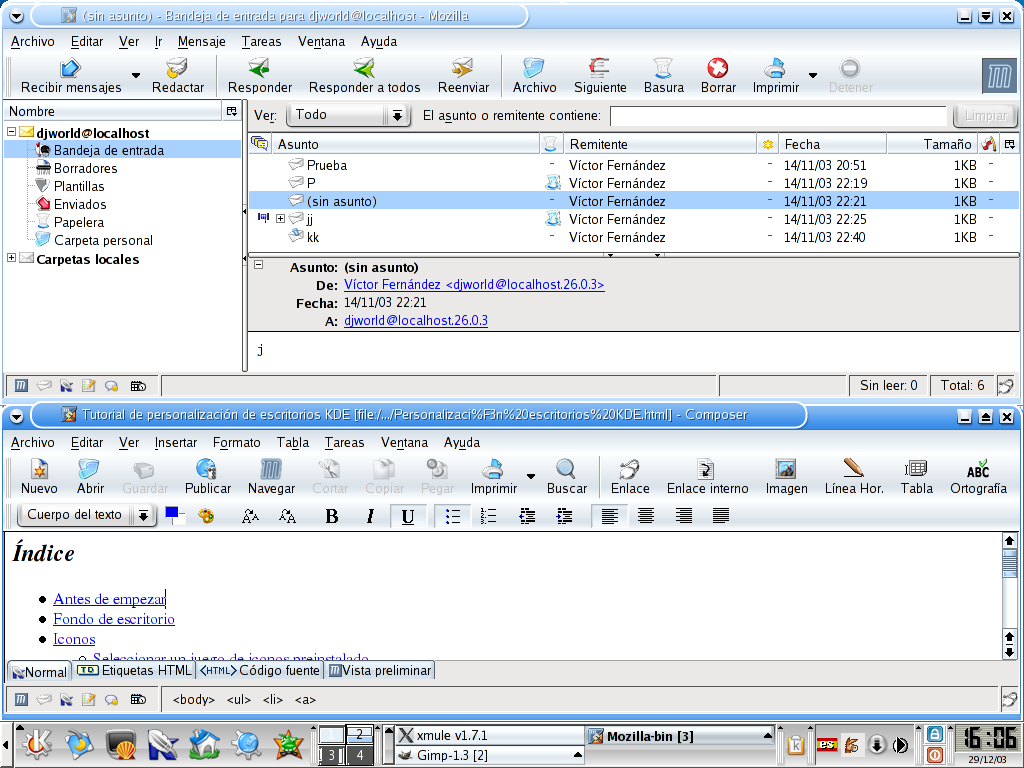Click the outdent icon in Composer
Image resolution: width=1024 pixels, height=768 pixels.
(x=526, y=517)
